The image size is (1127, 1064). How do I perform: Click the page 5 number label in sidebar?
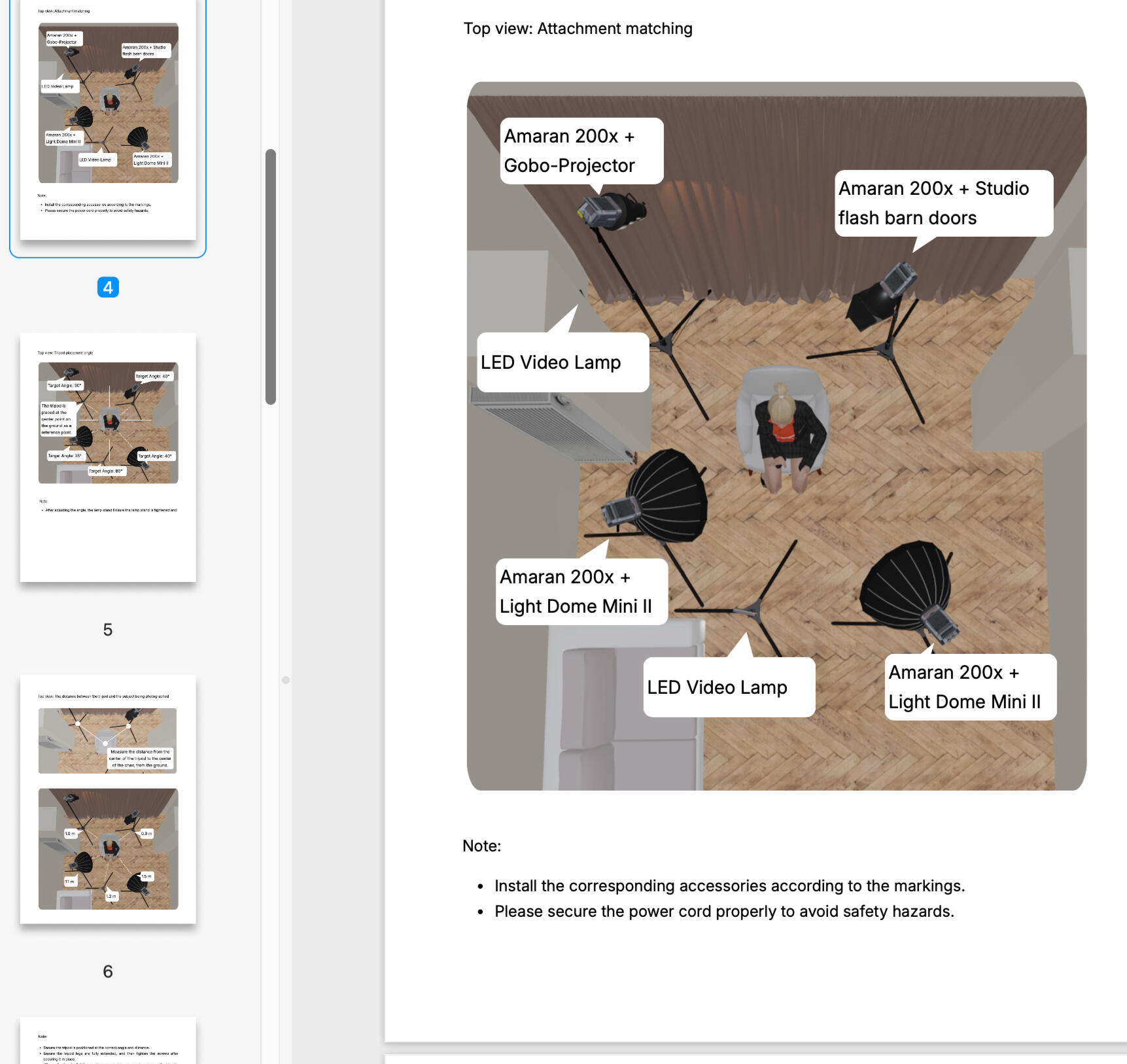(109, 630)
